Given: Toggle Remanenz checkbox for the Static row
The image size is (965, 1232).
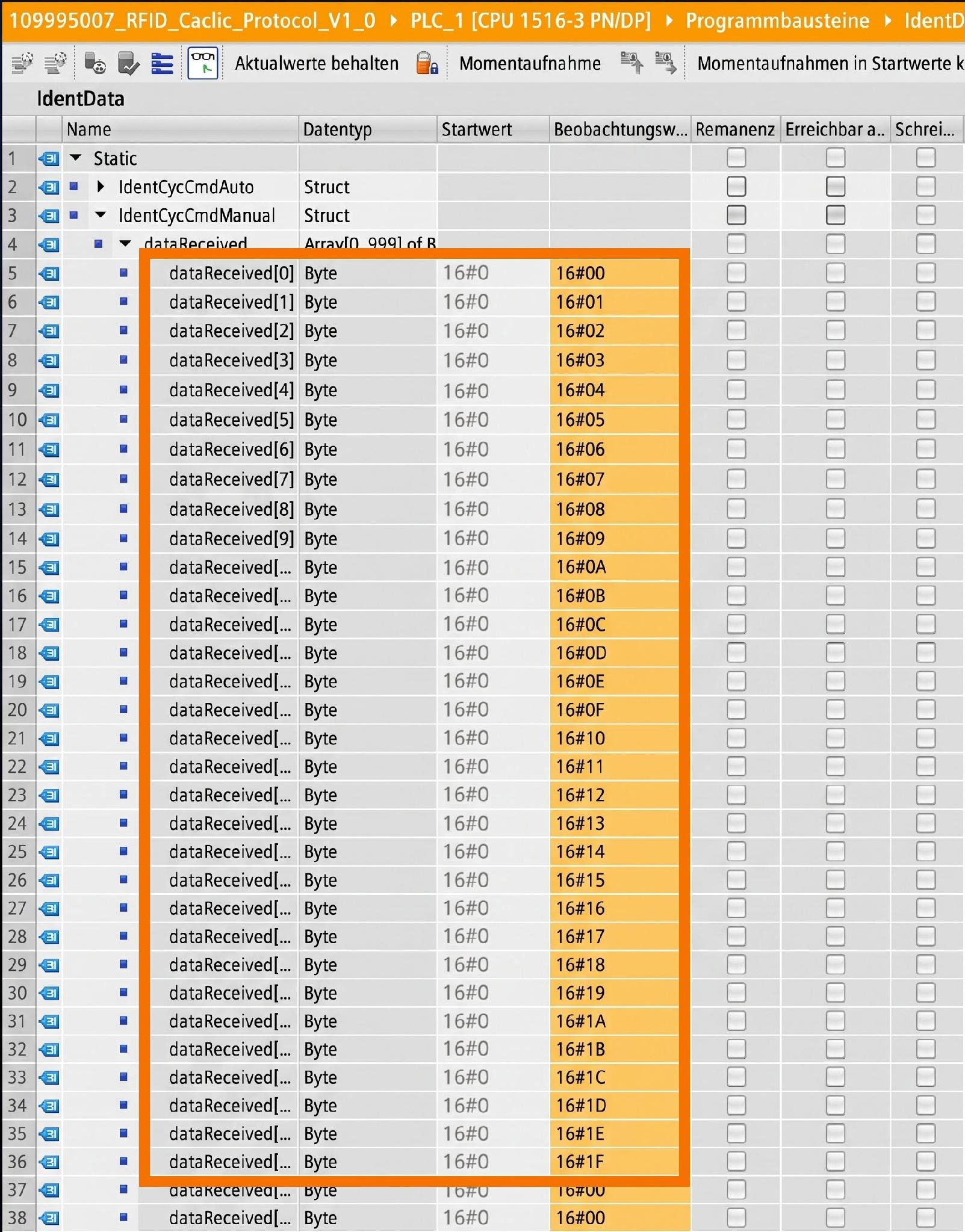Looking at the screenshot, I should [x=736, y=158].
